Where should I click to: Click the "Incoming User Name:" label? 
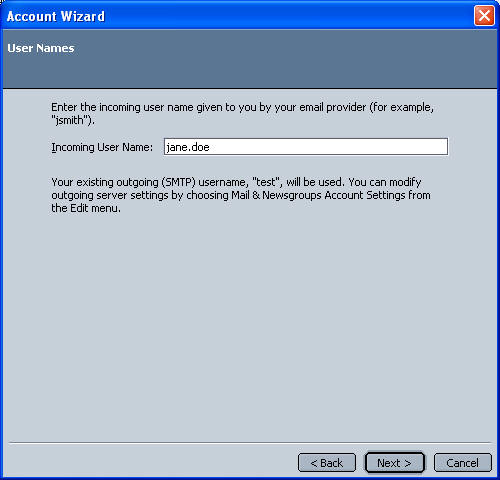(x=102, y=147)
